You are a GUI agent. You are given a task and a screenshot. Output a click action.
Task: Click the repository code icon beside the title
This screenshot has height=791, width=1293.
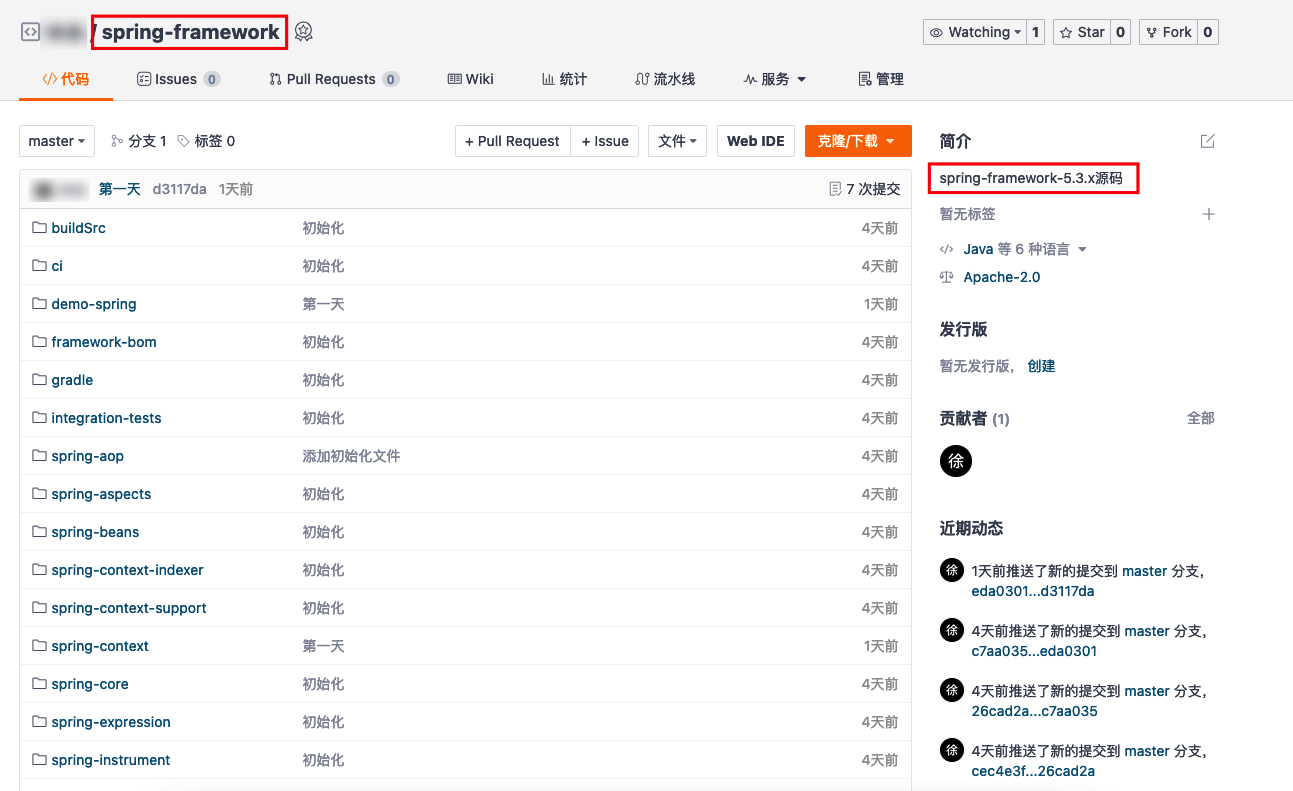(31, 32)
